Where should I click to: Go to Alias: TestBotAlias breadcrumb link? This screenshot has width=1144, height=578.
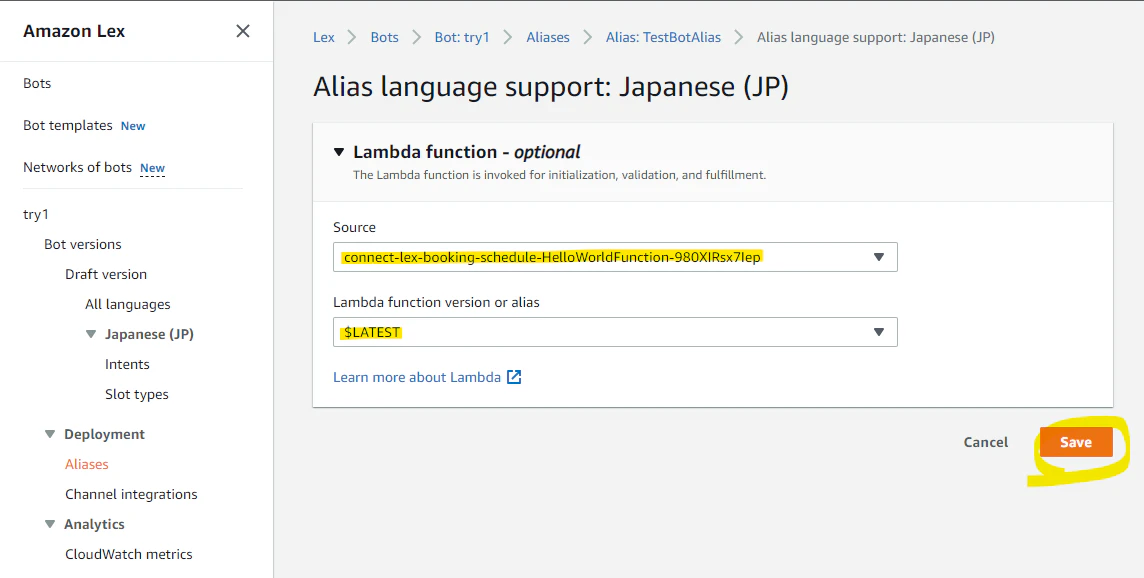tap(663, 37)
